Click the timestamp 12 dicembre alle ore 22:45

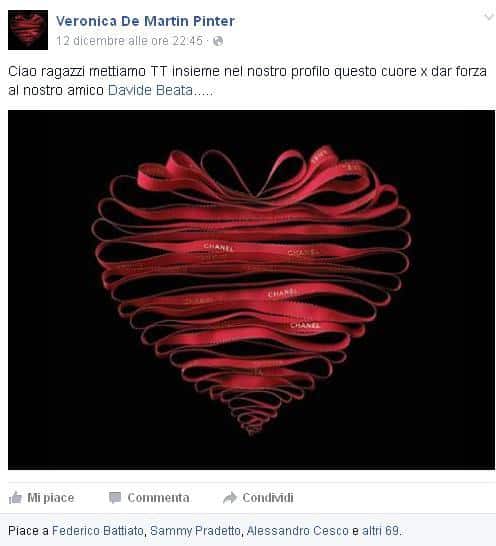point(129,41)
